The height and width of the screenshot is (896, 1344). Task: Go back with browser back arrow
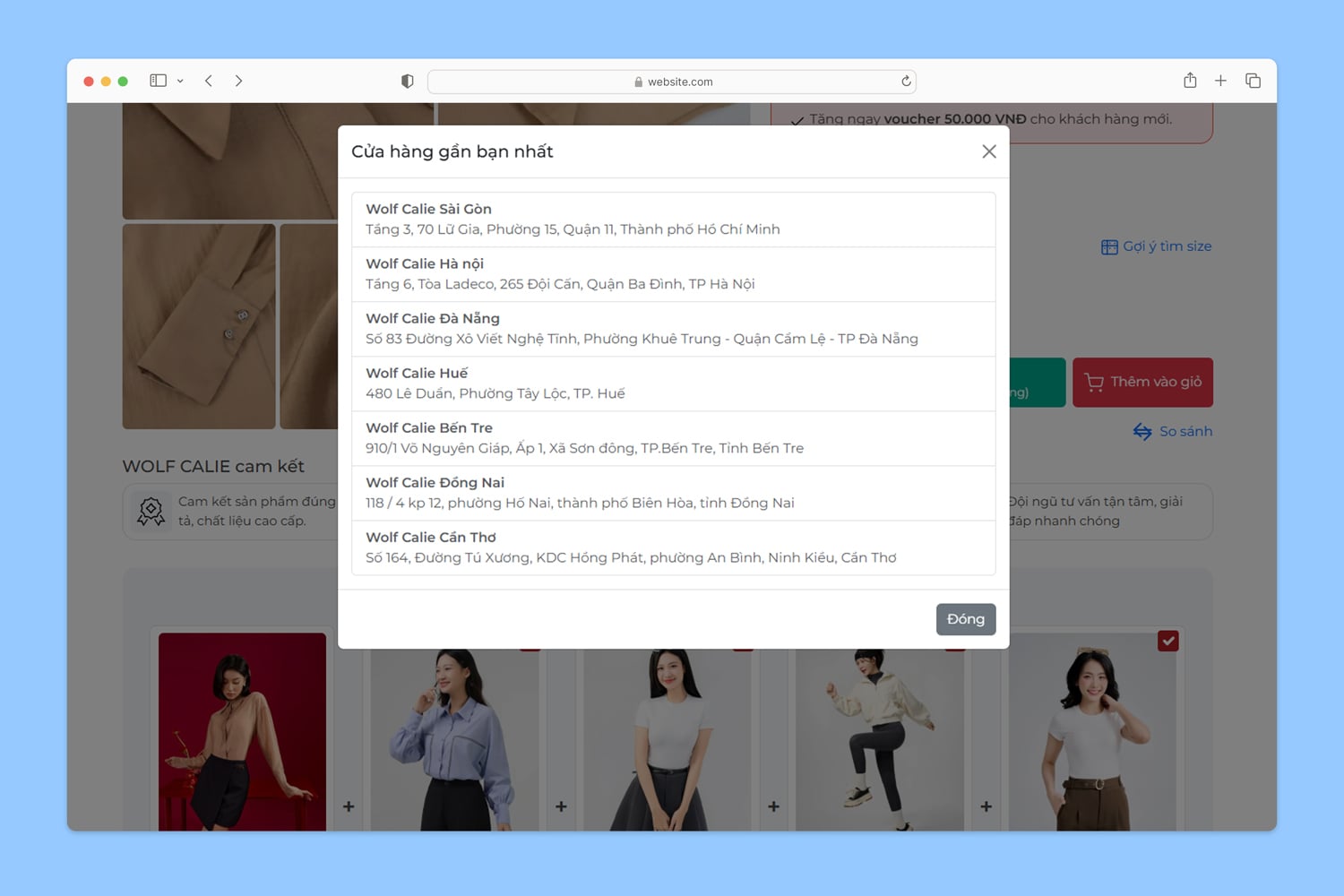click(209, 81)
